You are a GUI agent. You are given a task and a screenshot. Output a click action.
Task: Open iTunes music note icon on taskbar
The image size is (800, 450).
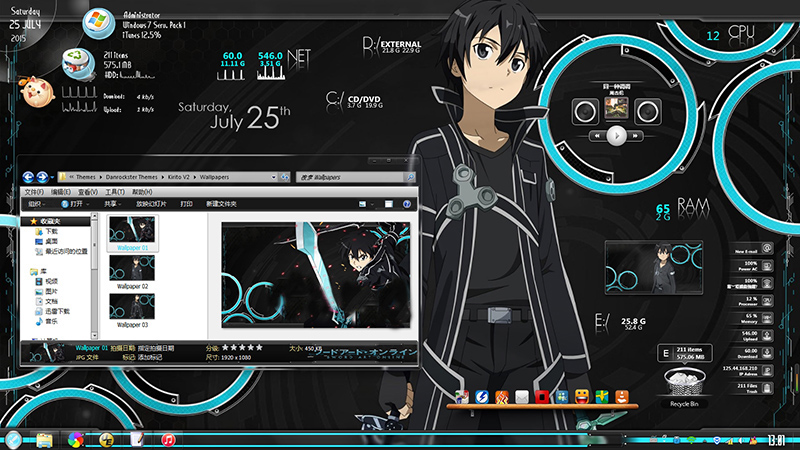[x=168, y=440]
